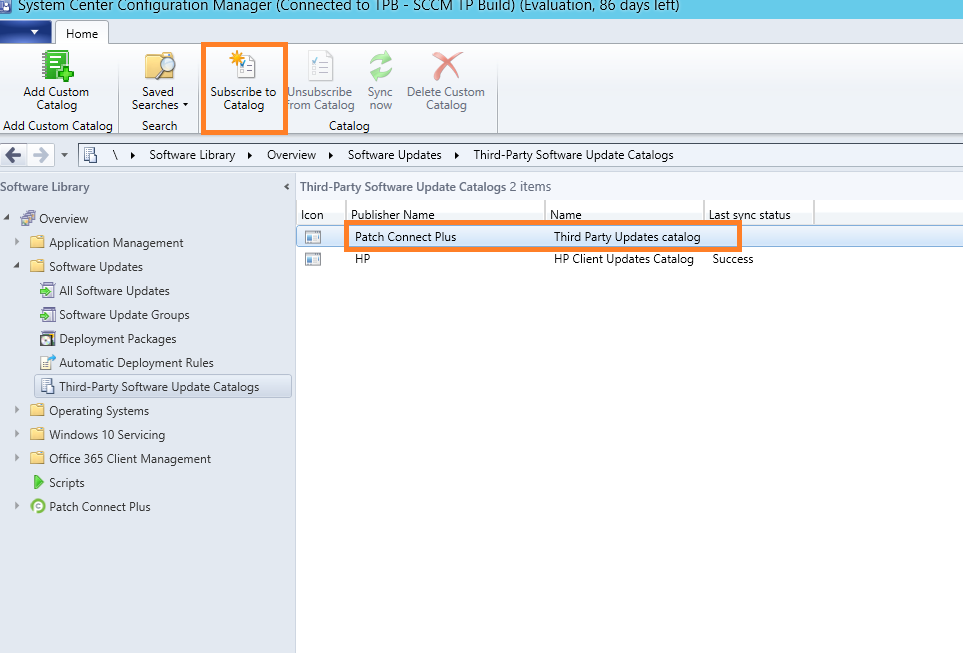The height and width of the screenshot is (653, 963).
Task: Collapse the Software Library navigation pane
Action: coord(286,186)
